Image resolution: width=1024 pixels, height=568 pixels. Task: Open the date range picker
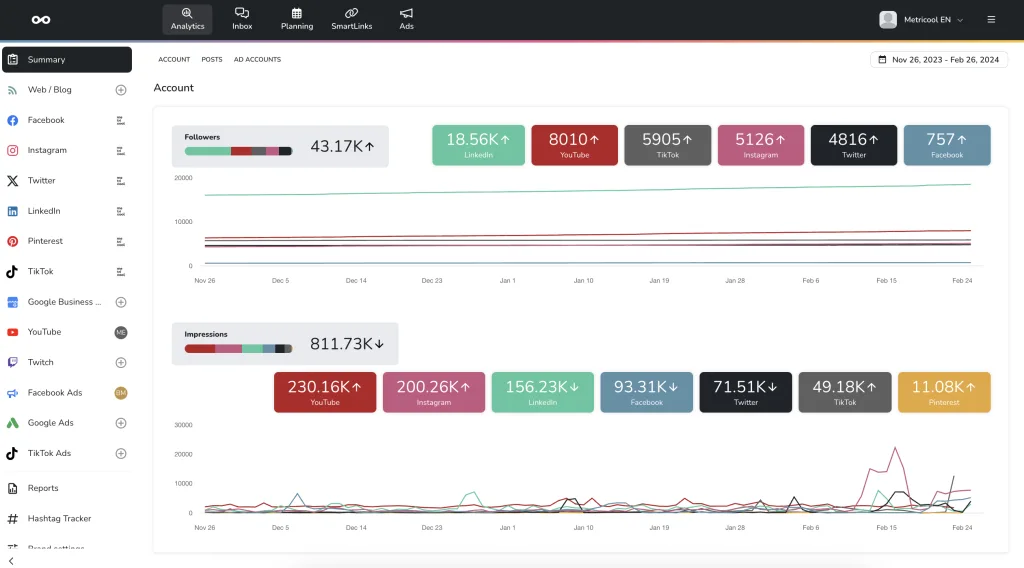pyautogui.click(x=938, y=59)
